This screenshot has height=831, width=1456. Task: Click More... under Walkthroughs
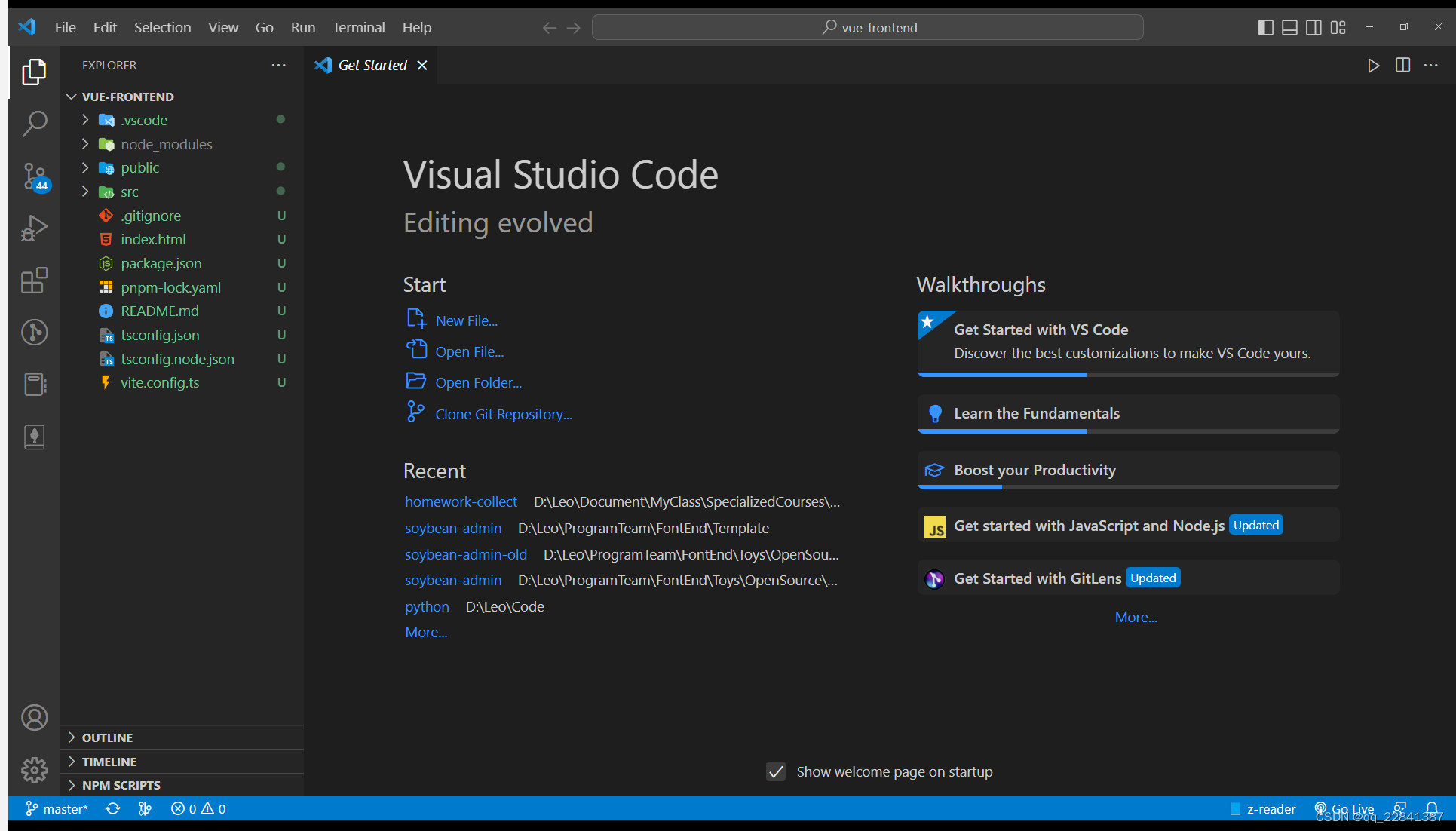point(1136,617)
